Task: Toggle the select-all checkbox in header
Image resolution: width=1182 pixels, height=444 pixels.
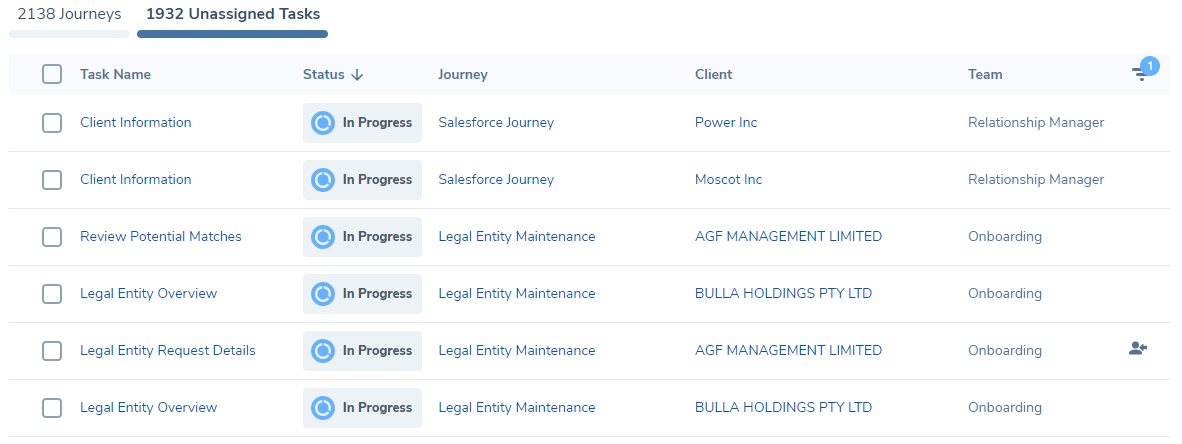Action: click(x=52, y=74)
